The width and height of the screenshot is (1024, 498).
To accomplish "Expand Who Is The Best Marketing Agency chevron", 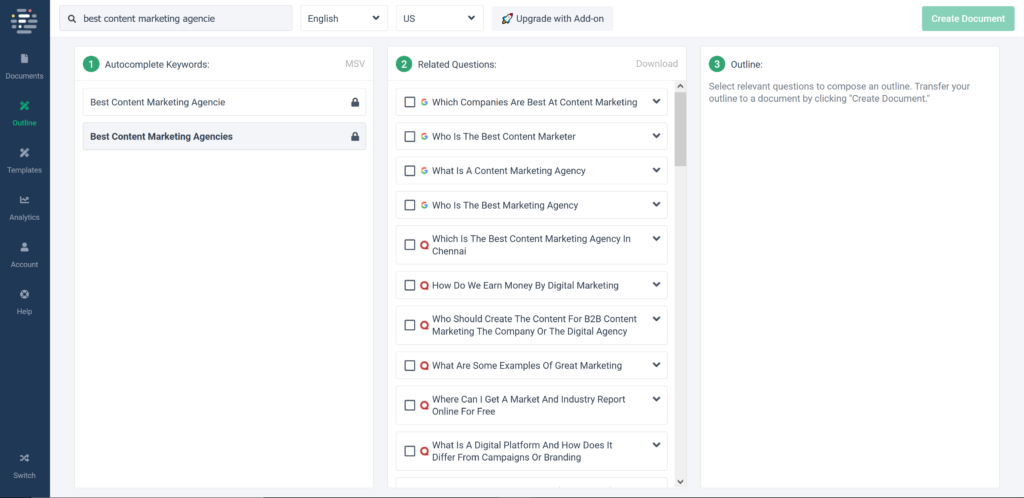I will [x=656, y=204].
